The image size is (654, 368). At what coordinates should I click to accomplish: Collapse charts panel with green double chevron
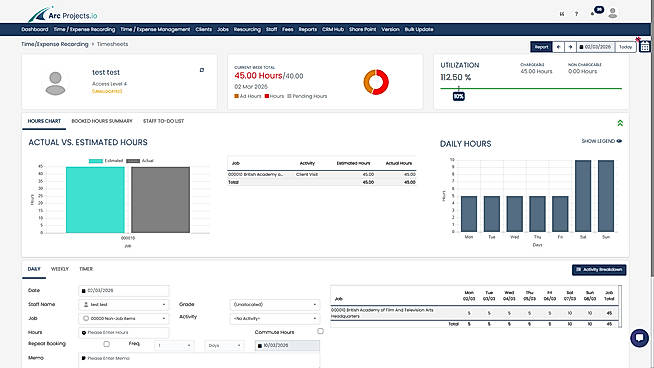point(620,123)
